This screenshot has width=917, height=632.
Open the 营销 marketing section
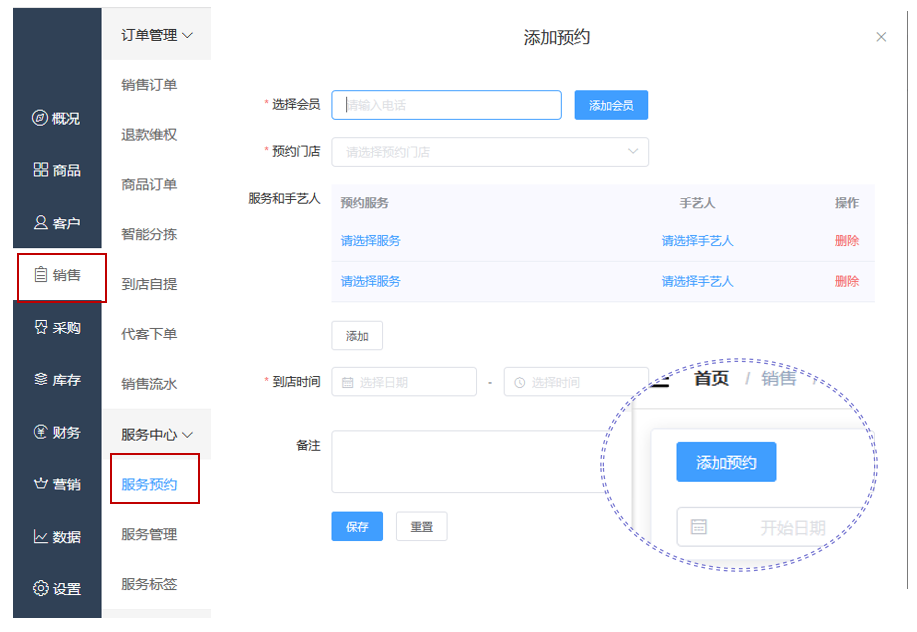click(57, 484)
